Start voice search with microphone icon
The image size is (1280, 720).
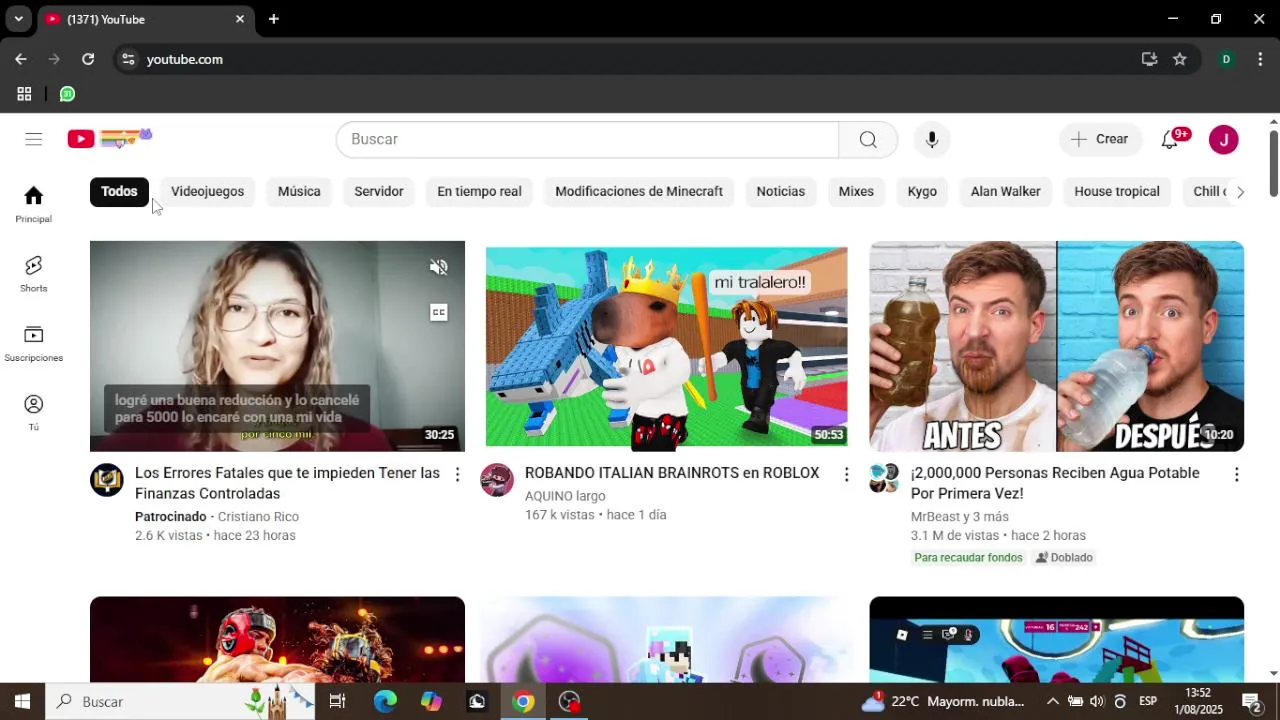coord(932,139)
